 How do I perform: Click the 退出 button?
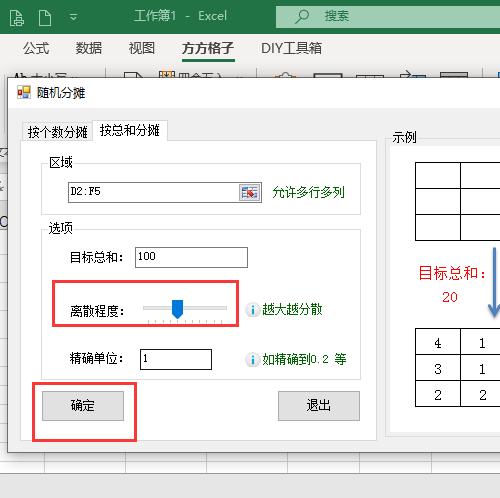coord(319,406)
